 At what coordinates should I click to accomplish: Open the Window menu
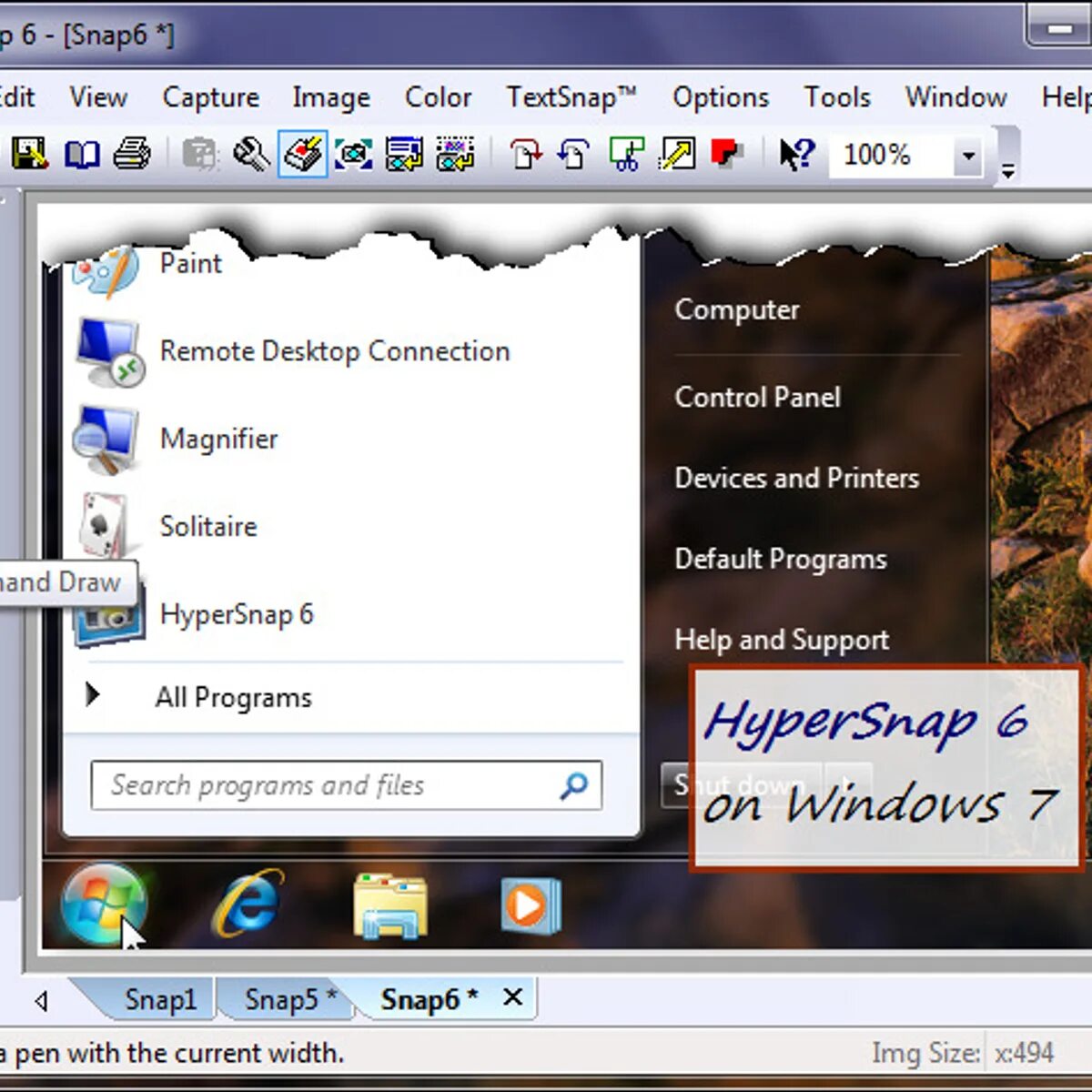click(x=955, y=96)
